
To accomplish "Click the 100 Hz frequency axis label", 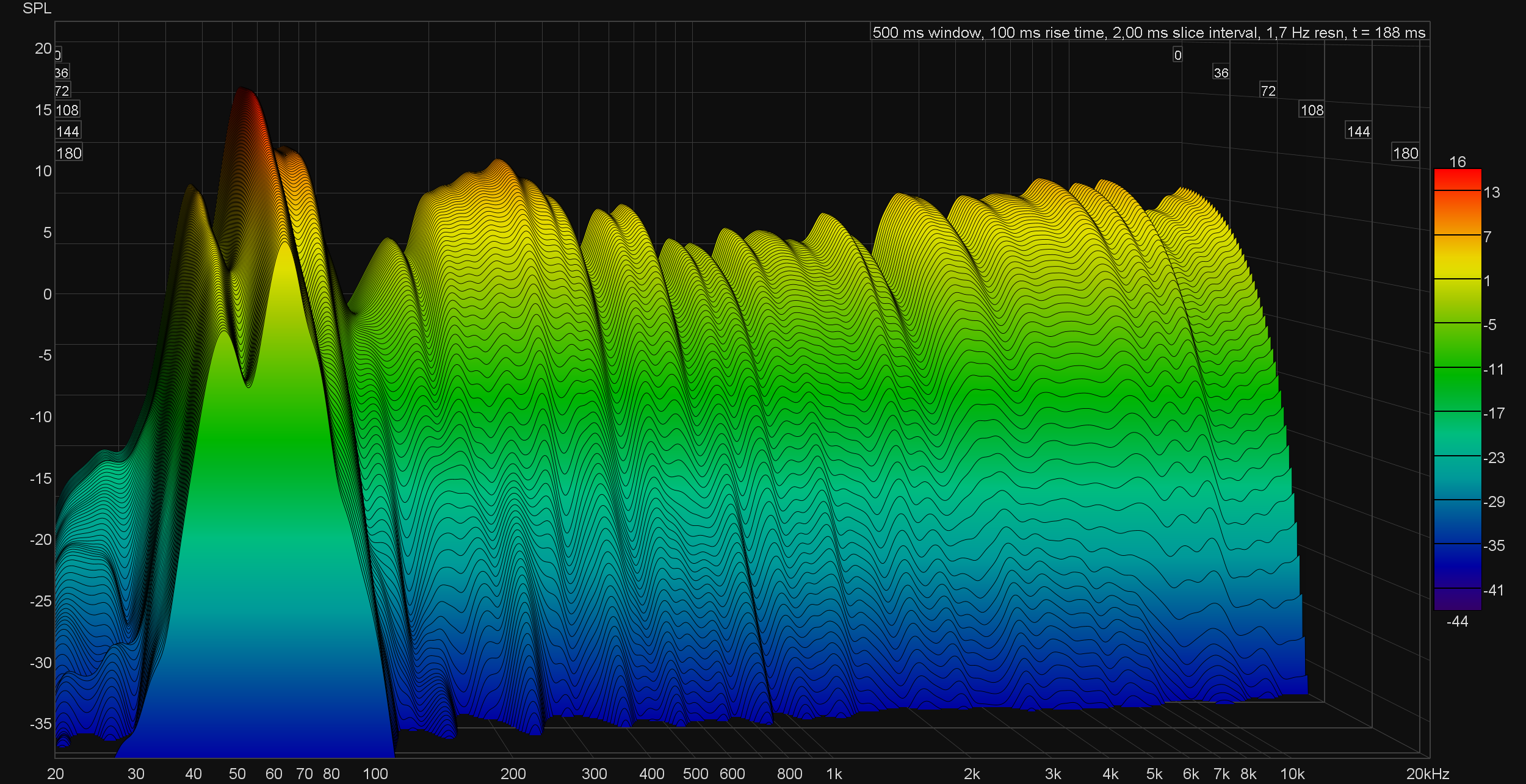I will (x=375, y=774).
